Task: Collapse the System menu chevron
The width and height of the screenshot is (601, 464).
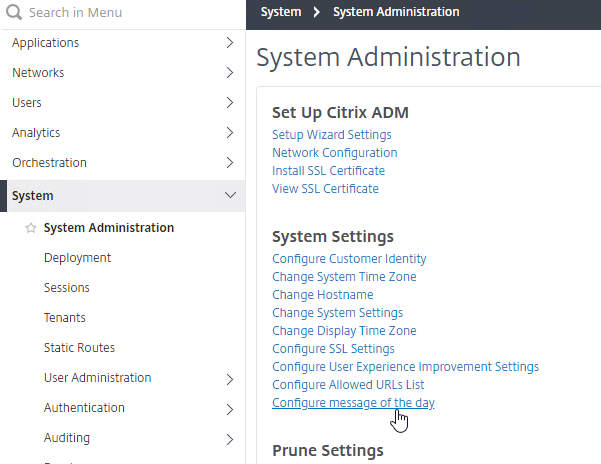Action: [230, 195]
